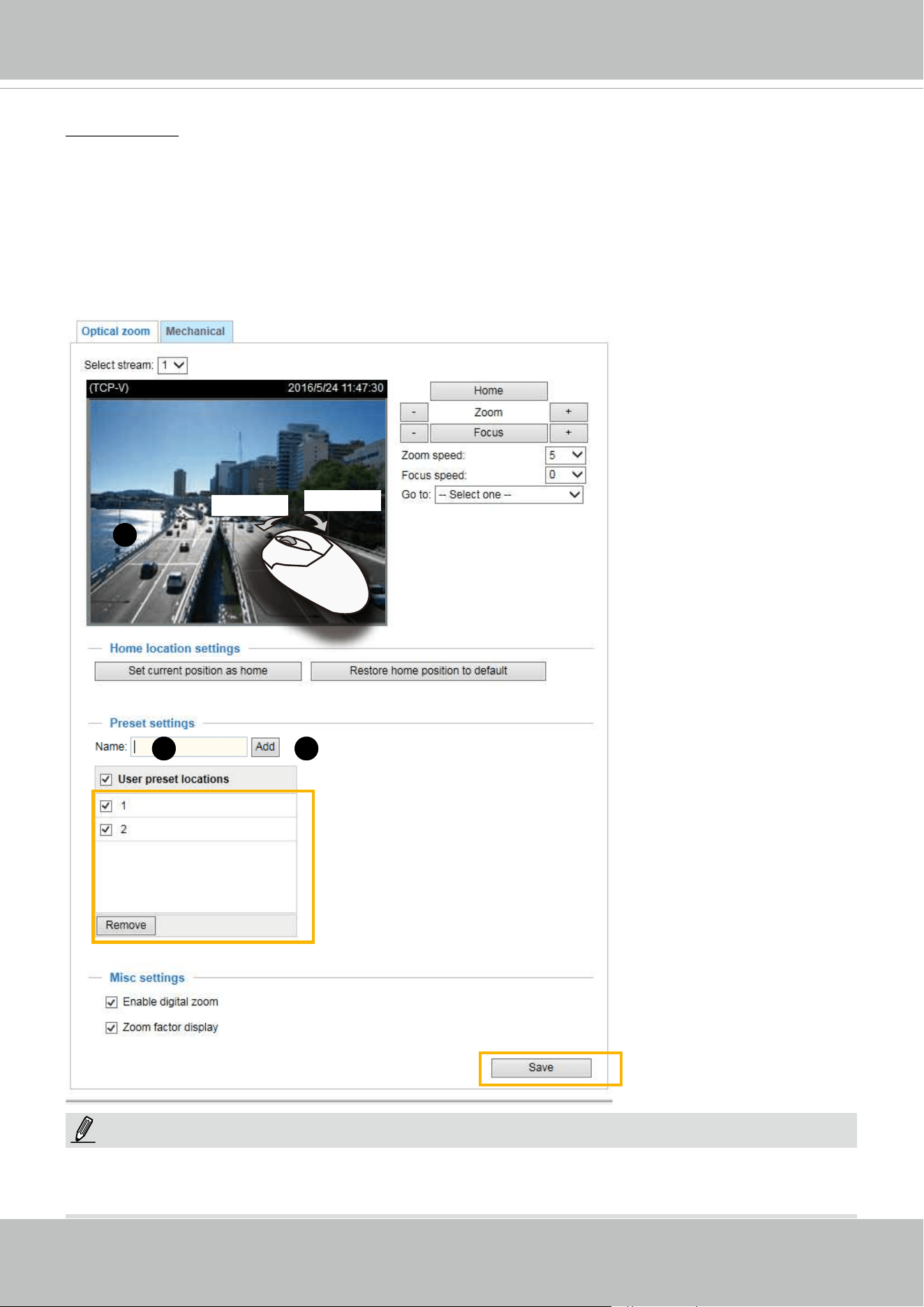
Task: Switch to the Optical zoom tab
Action: coord(117,332)
